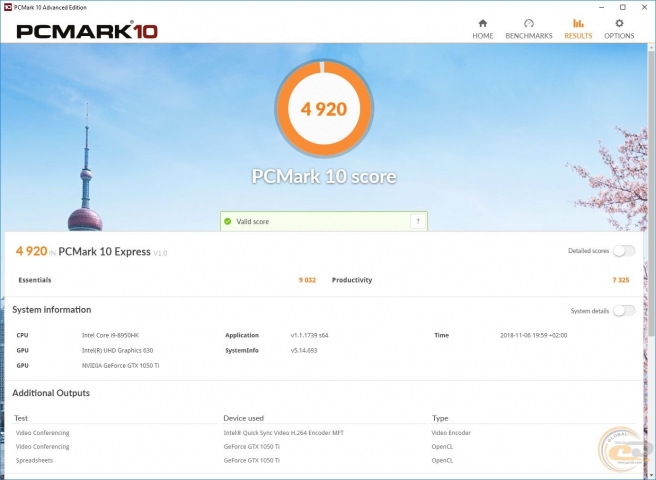Turn on the System details toggle
Screen dimensions: 656x480
pos(624,311)
